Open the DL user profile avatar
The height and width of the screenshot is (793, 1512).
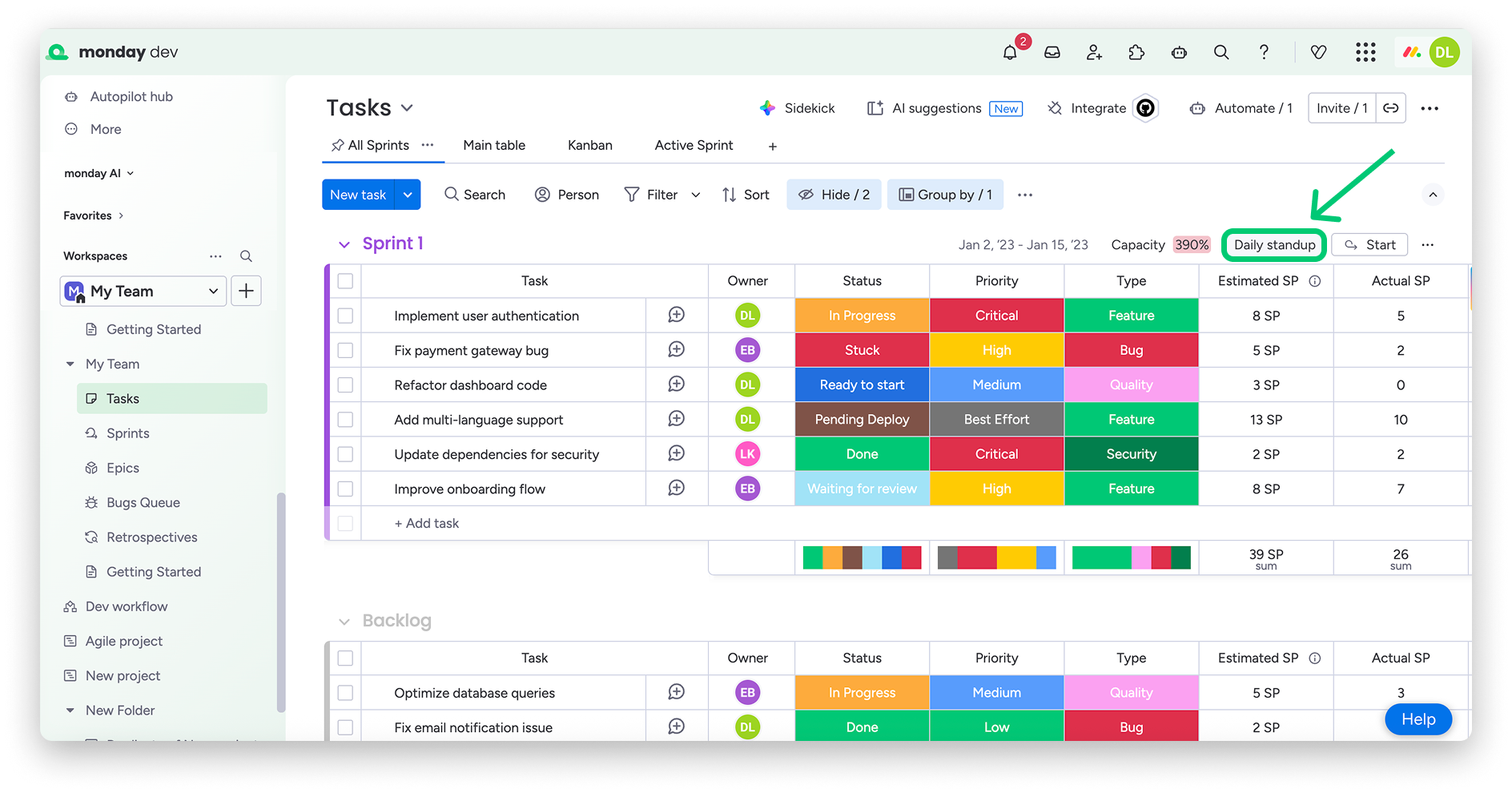click(x=1444, y=53)
